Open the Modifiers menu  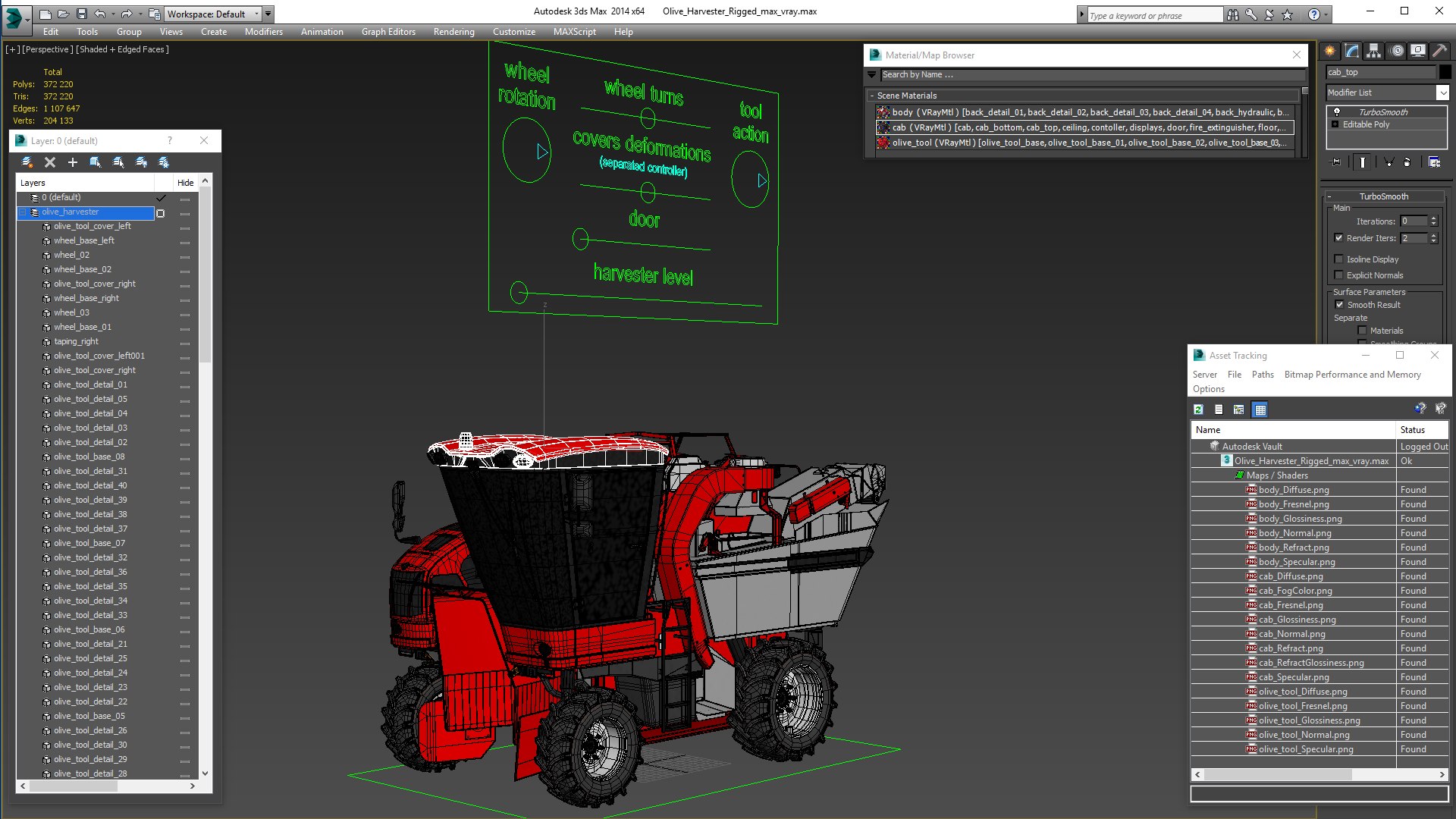pos(264,32)
